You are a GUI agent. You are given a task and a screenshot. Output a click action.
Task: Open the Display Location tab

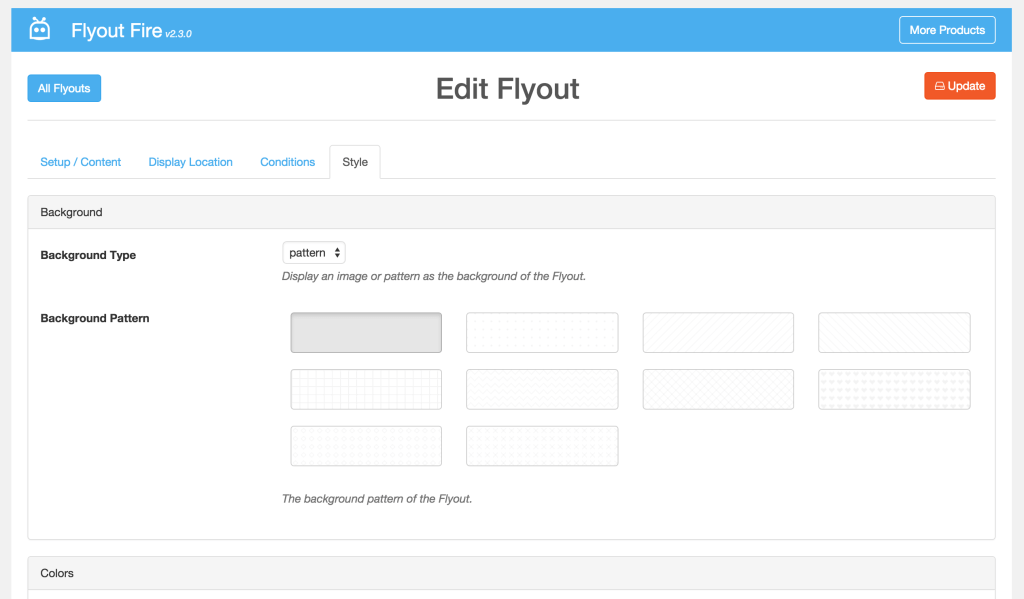[190, 162]
